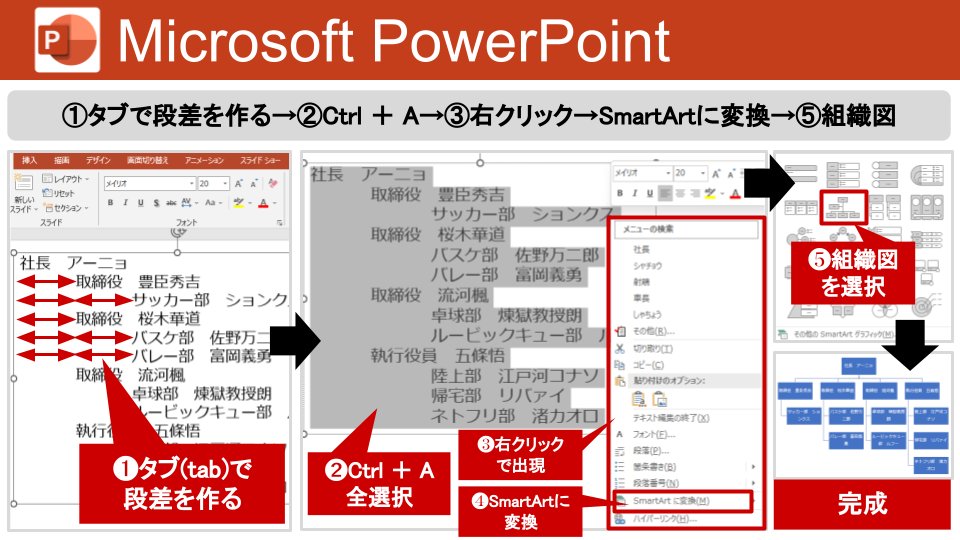Toggle Bold in the ribbon font group
The width and height of the screenshot is (960, 540).
point(110,203)
